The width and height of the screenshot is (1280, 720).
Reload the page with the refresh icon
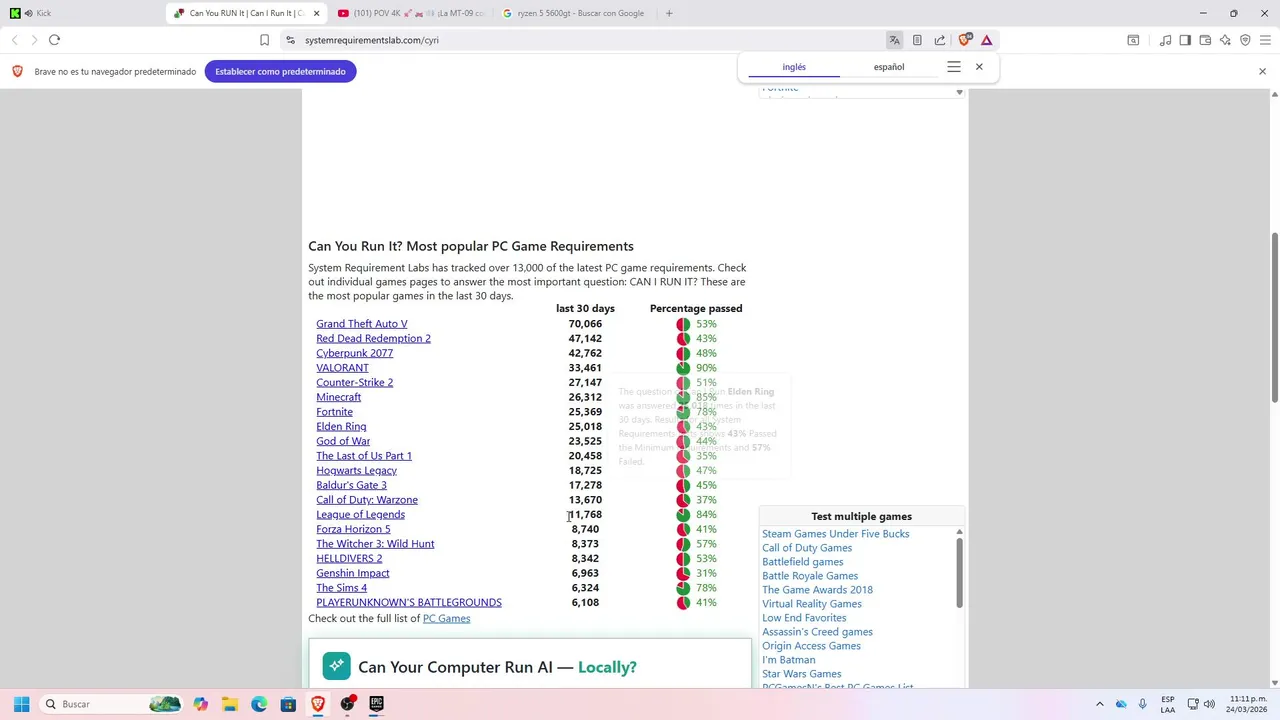click(54, 40)
